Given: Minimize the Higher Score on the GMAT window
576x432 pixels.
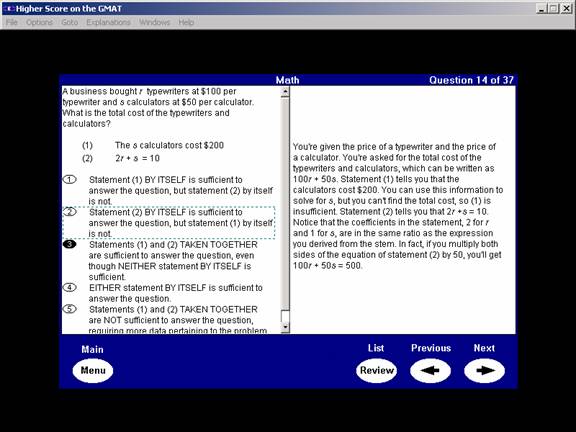Looking at the screenshot, I should 541,8.
